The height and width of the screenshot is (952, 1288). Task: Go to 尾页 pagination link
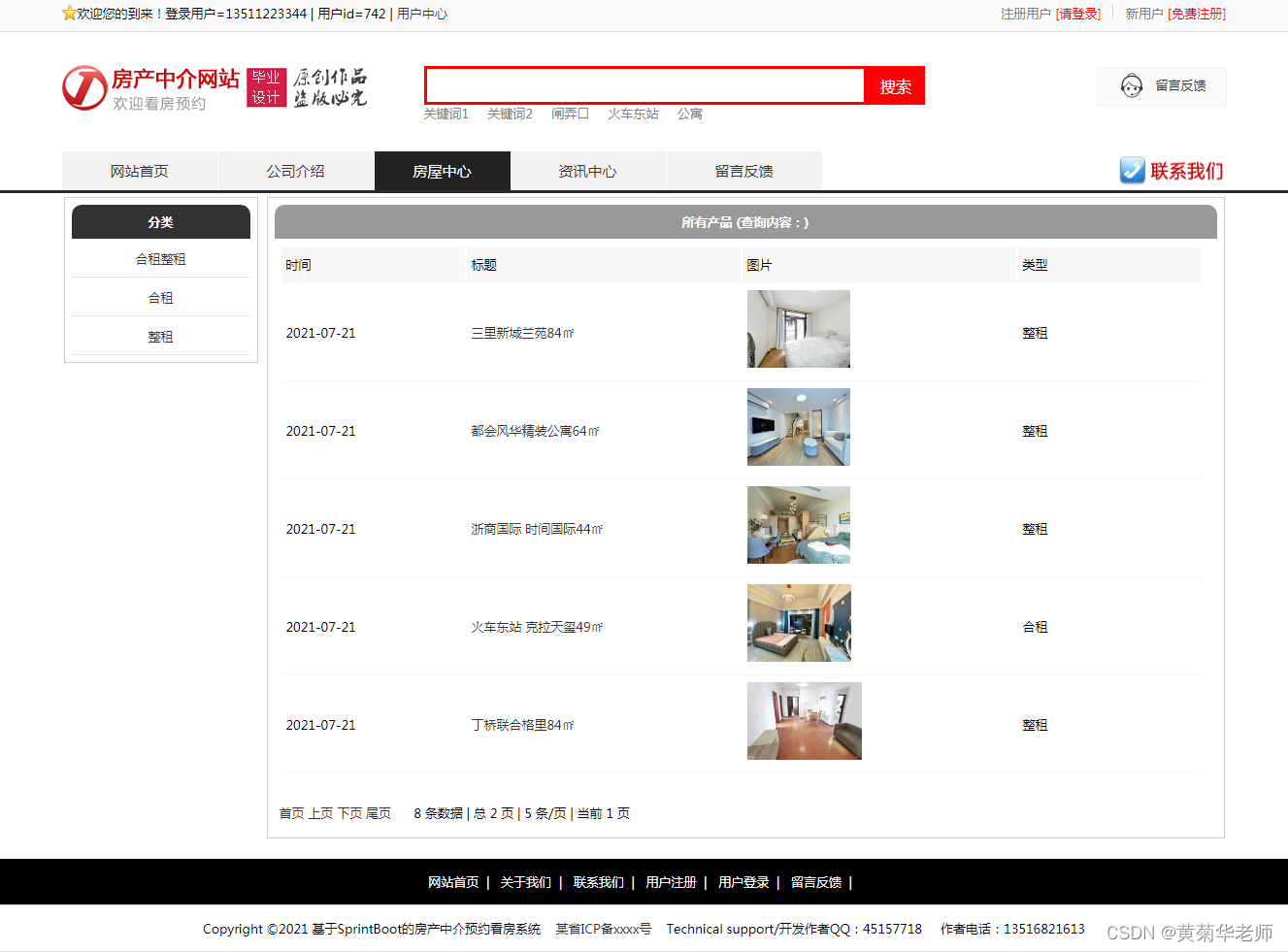coord(379,813)
